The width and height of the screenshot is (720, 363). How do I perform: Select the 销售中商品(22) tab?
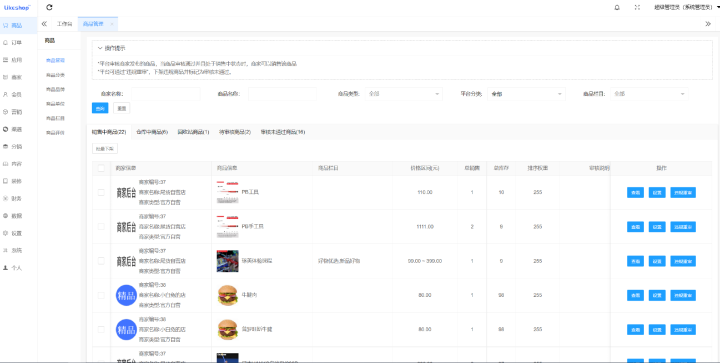click(109, 132)
